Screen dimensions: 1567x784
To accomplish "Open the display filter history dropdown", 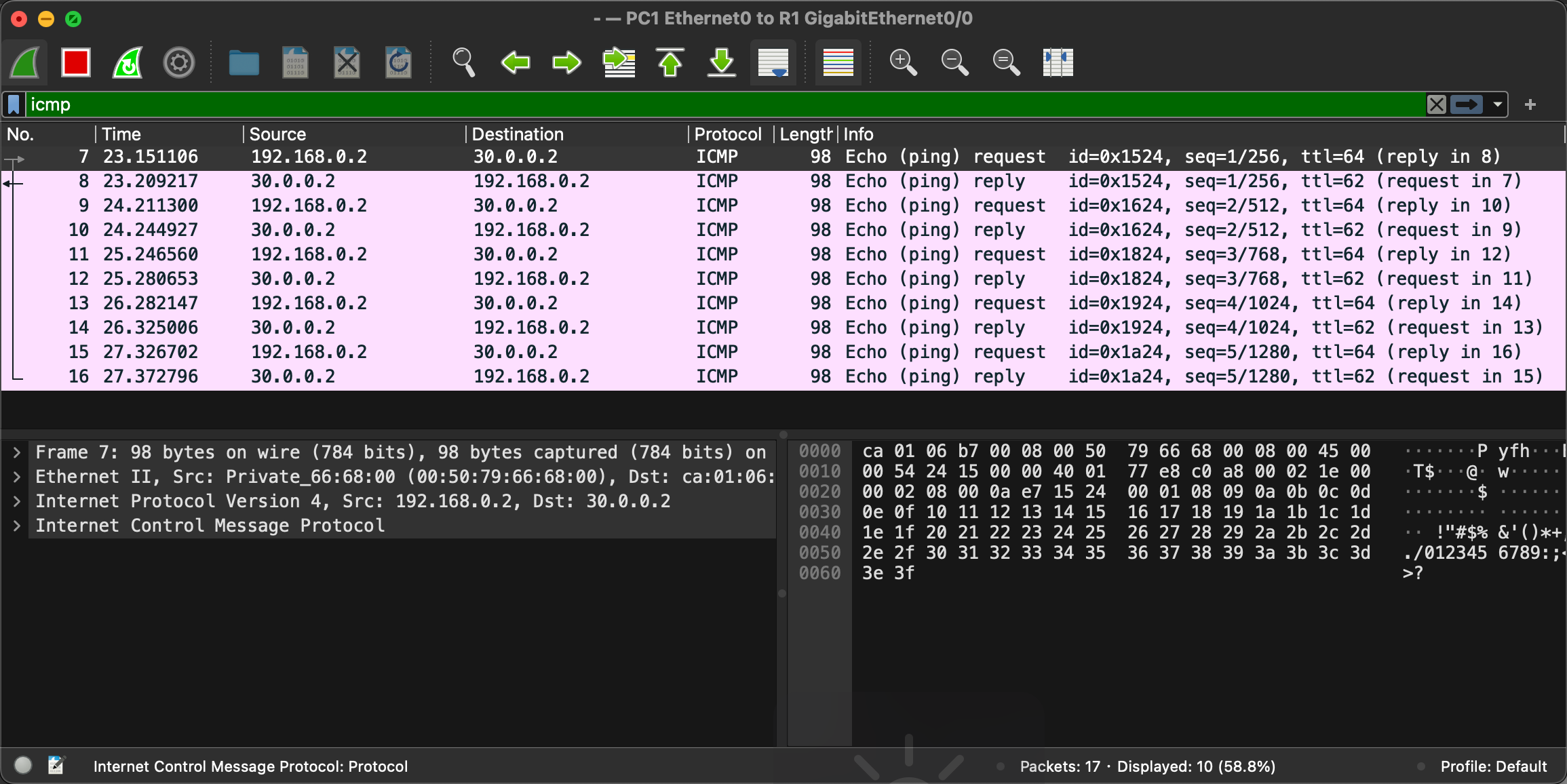I will point(1497,104).
